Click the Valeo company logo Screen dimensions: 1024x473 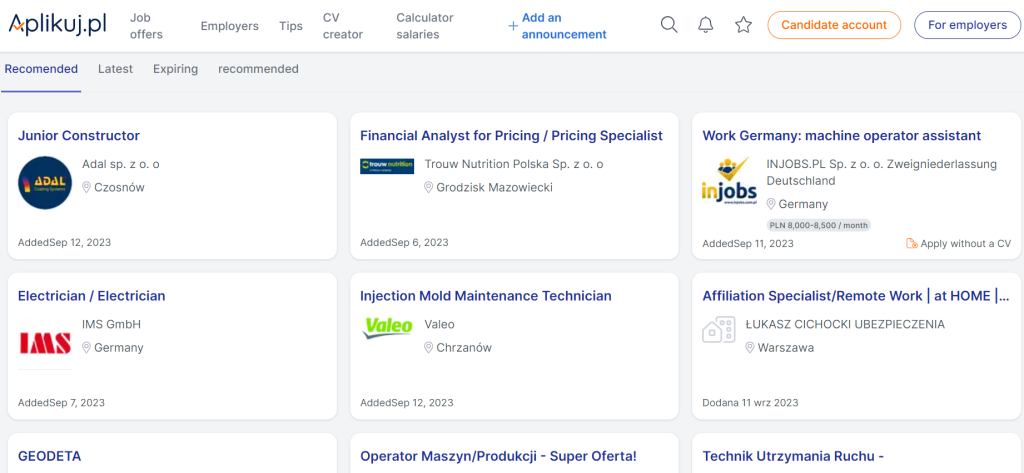coord(387,326)
